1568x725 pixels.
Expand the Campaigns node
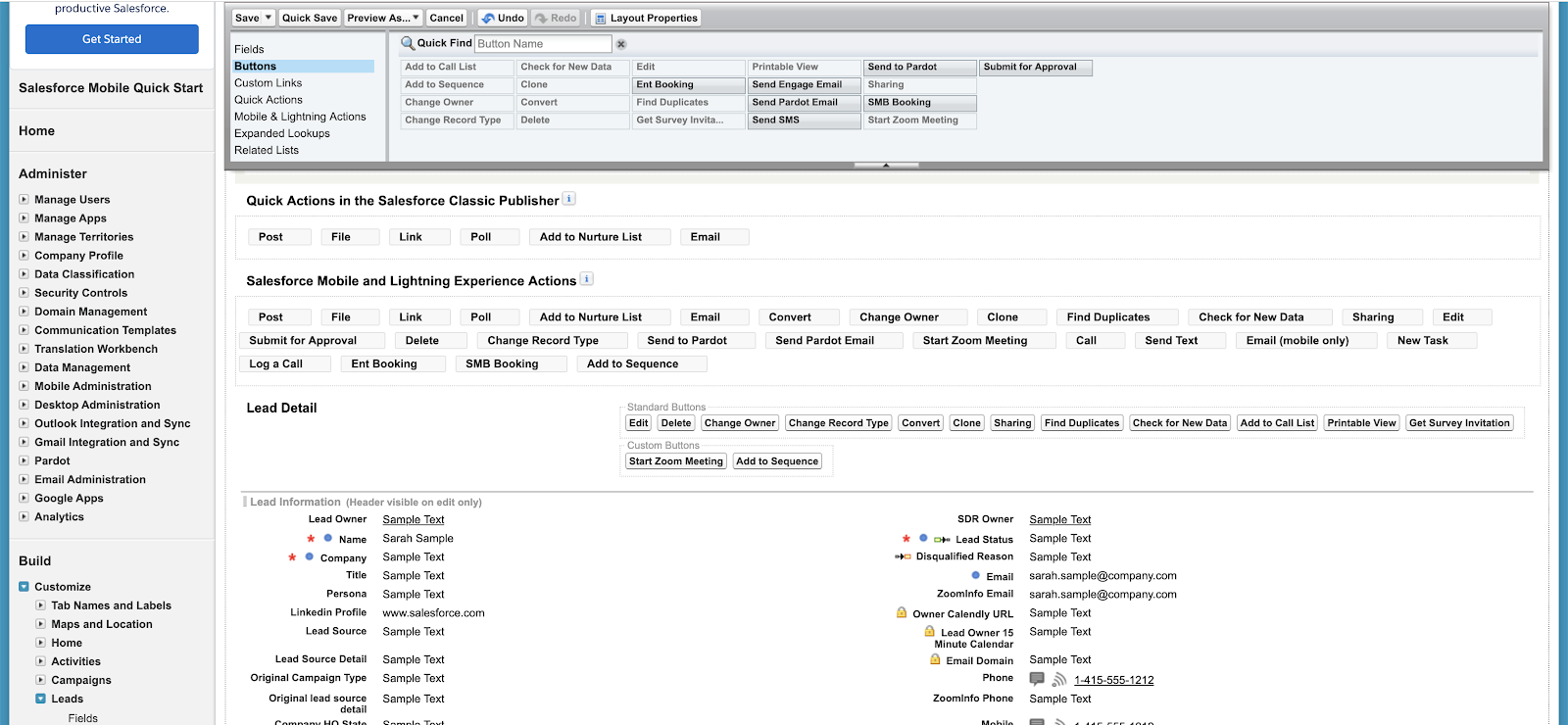[40, 679]
